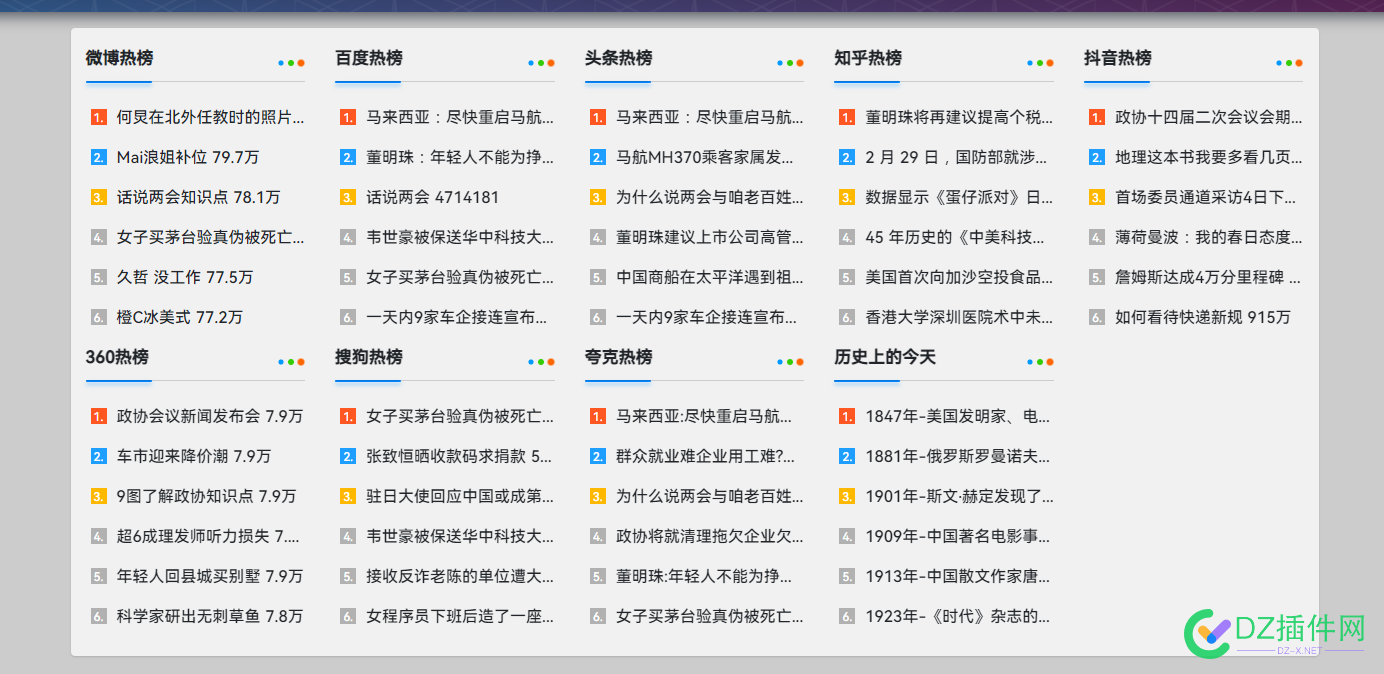Open Zhihu item 香港大学深圳医院术中未
The image size is (1384, 674).
click(x=959, y=317)
